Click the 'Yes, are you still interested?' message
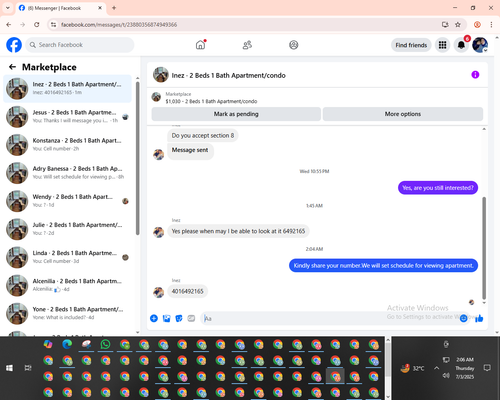The height and width of the screenshot is (400, 500). [x=438, y=188]
